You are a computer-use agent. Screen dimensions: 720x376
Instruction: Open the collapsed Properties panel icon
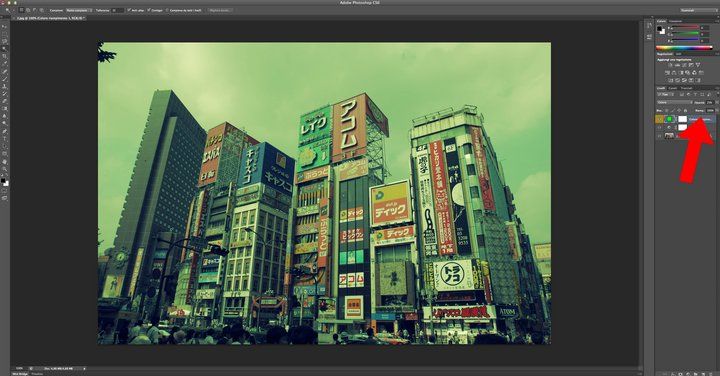pos(649,36)
